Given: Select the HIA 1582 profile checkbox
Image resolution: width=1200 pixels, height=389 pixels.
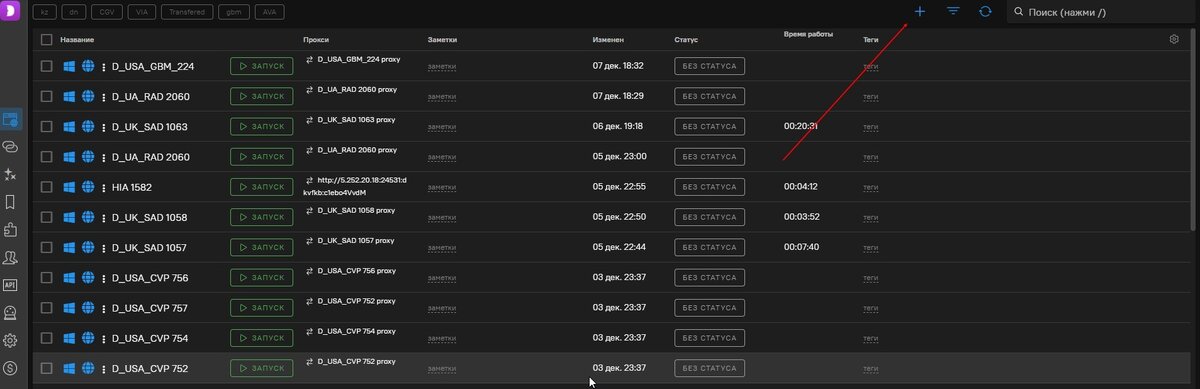Looking at the screenshot, I should coord(46,187).
